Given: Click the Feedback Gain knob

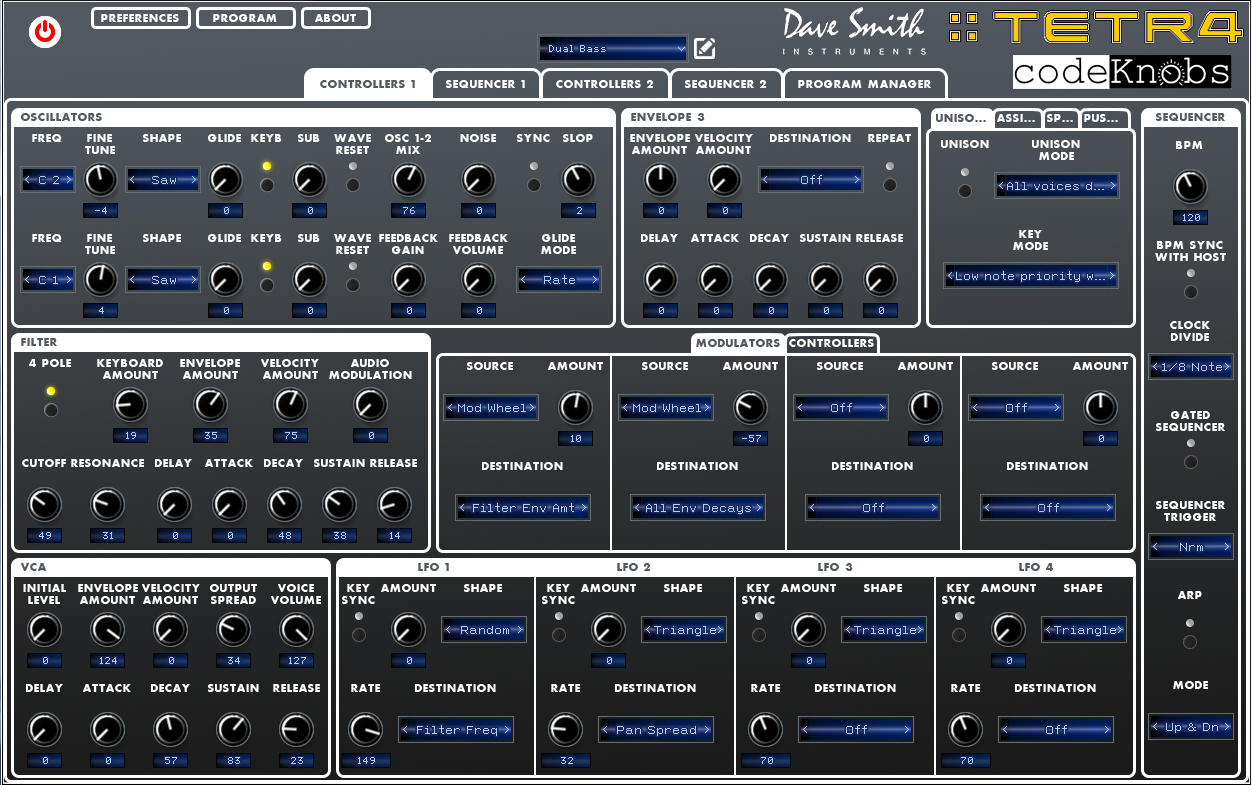Looking at the screenshot, I should 408,280.
